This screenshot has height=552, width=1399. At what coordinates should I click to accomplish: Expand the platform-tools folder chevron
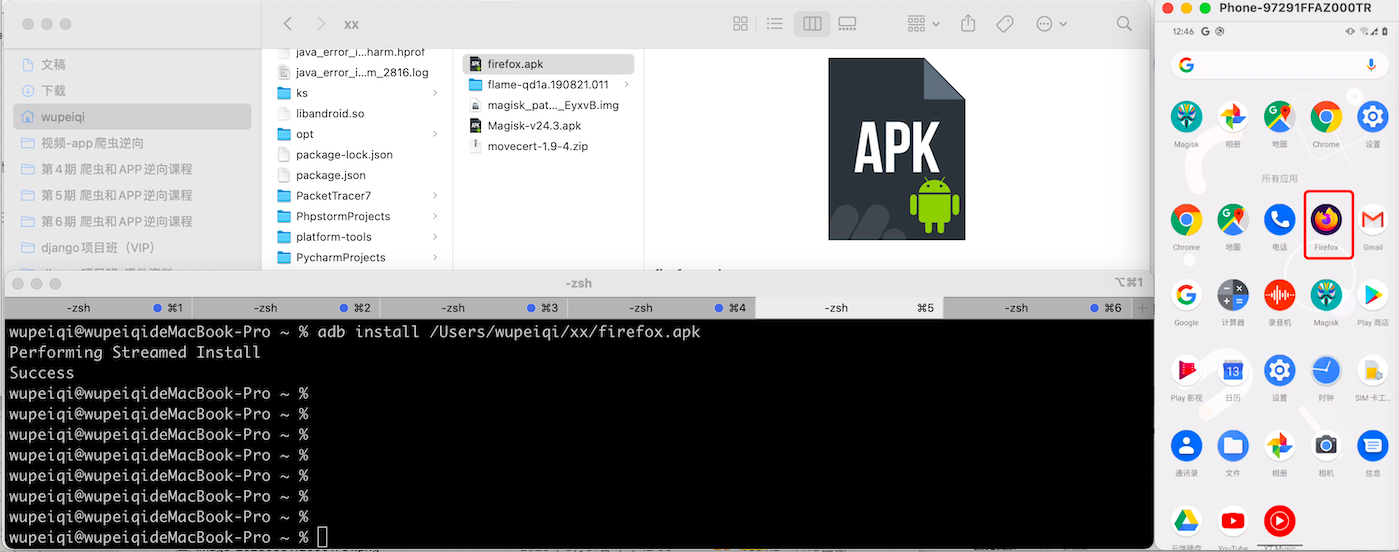[x=435, y=237]
